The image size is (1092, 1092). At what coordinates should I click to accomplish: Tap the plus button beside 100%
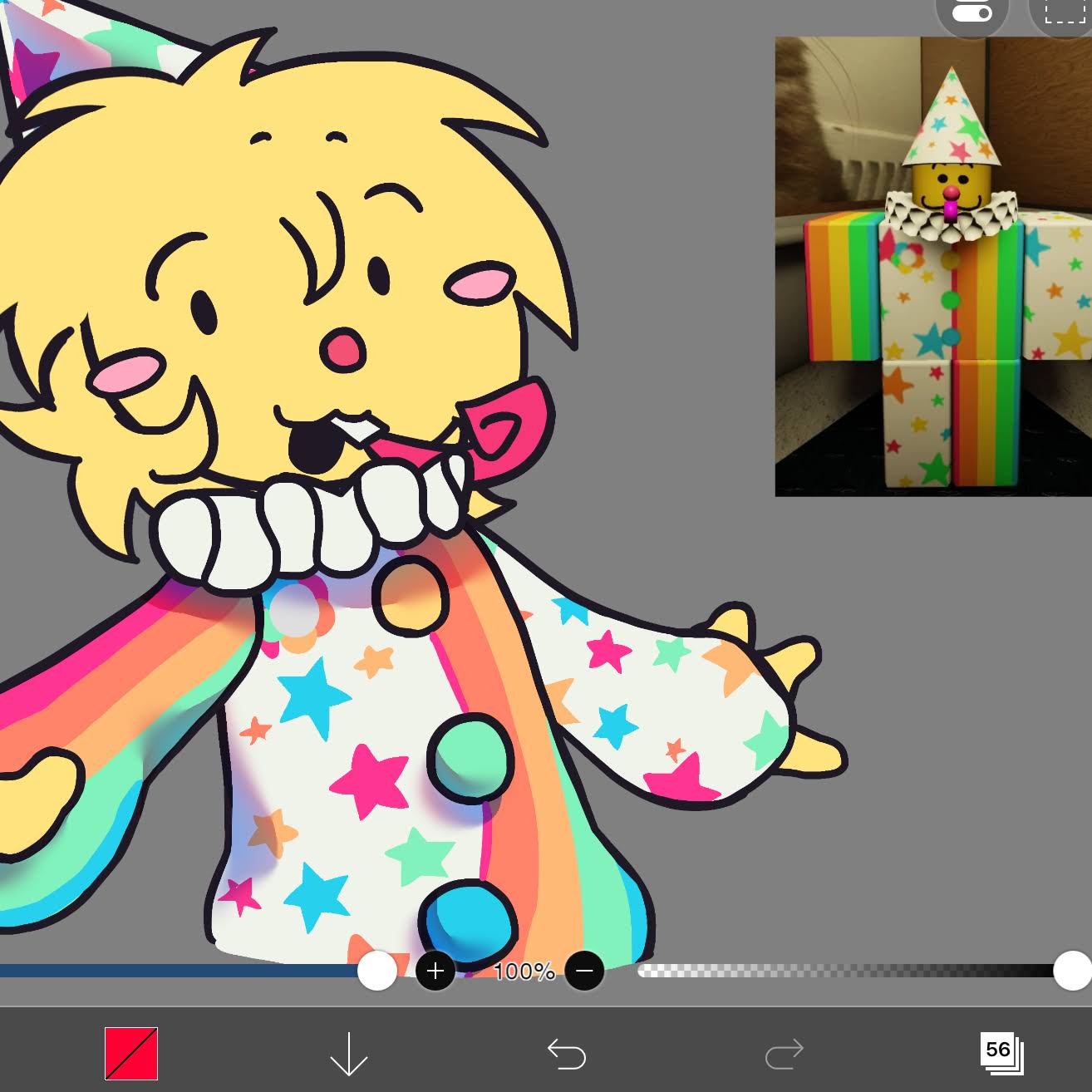tap(435, 971)
